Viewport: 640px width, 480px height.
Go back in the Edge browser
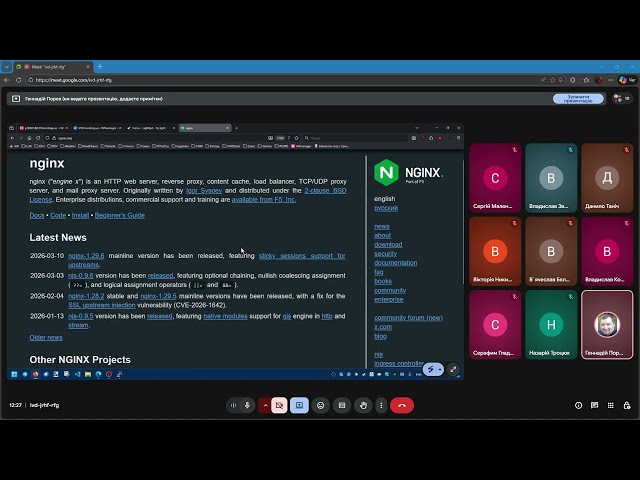coord(7,80)
